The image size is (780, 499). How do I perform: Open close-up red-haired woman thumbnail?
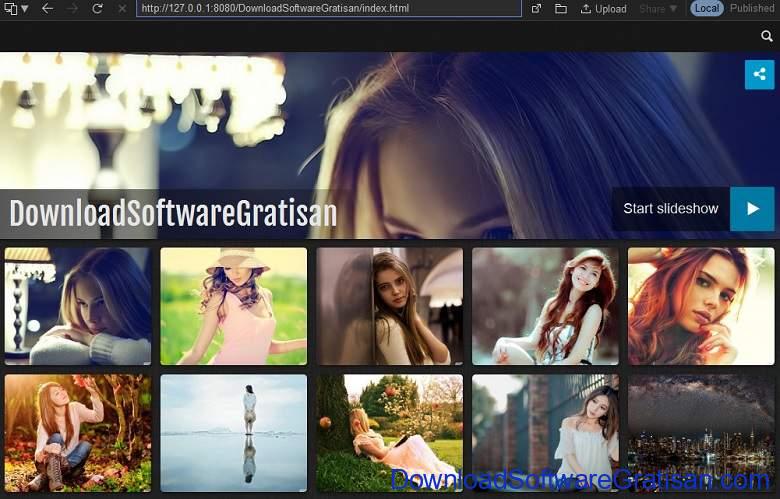[x=701, y=306]
